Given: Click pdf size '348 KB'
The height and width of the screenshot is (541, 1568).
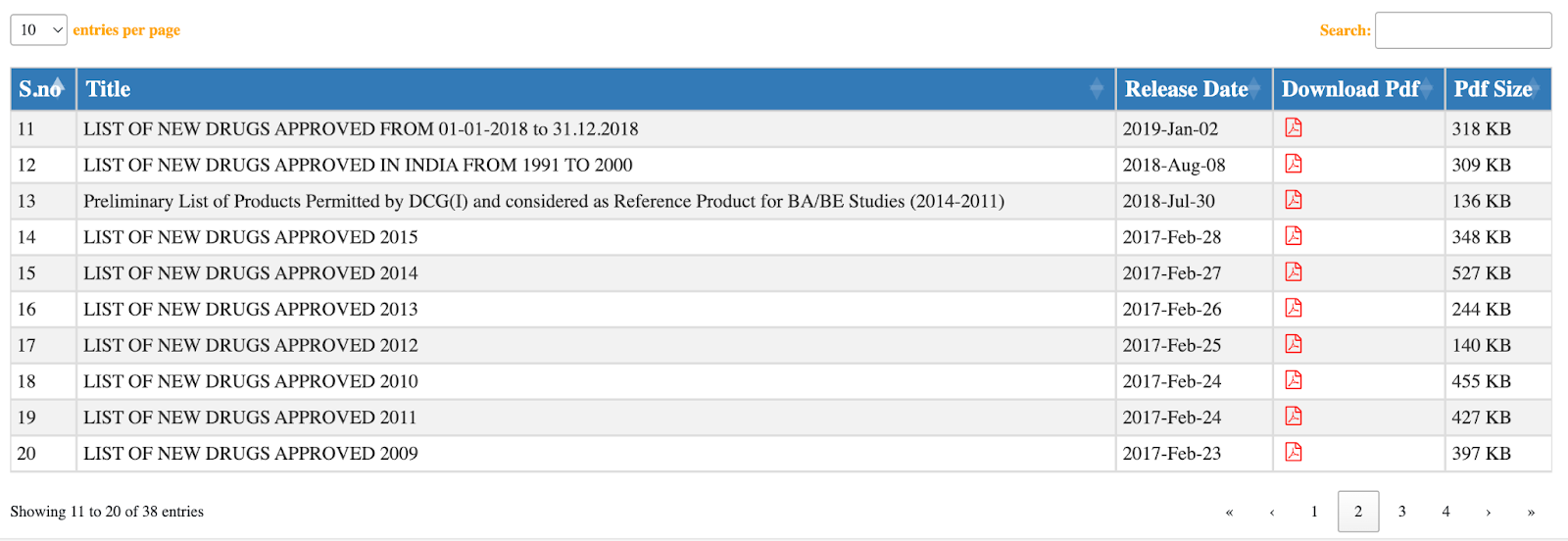Looking at the screenshot, I should (x=1482, y=237).
